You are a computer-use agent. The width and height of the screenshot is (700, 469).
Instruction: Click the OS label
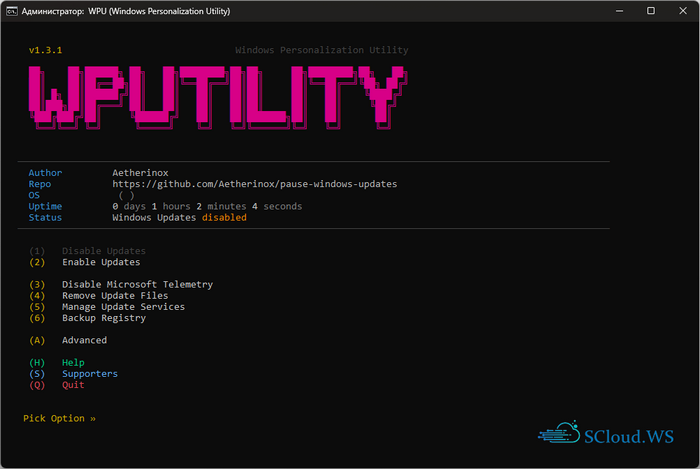(34, 195)
